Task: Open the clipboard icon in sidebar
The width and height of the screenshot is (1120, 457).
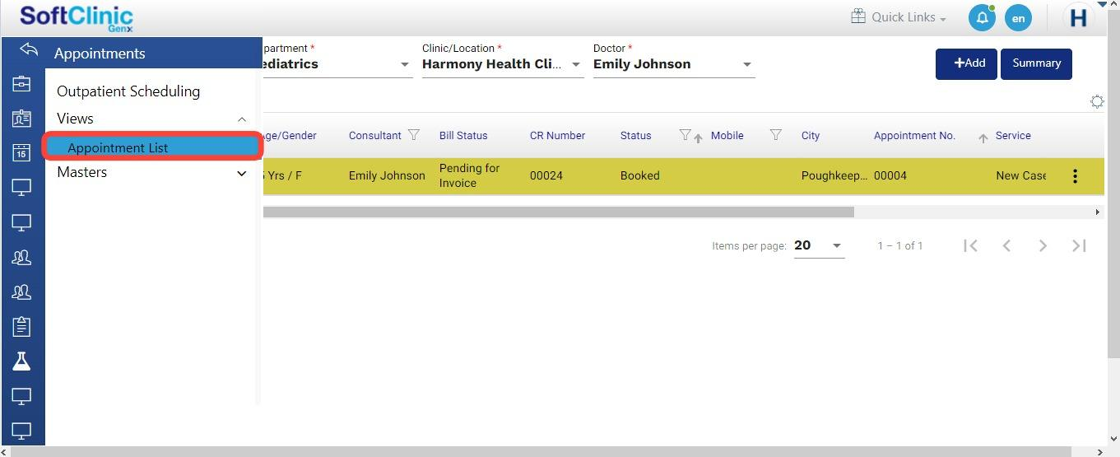Action: (x=21, y=326)
